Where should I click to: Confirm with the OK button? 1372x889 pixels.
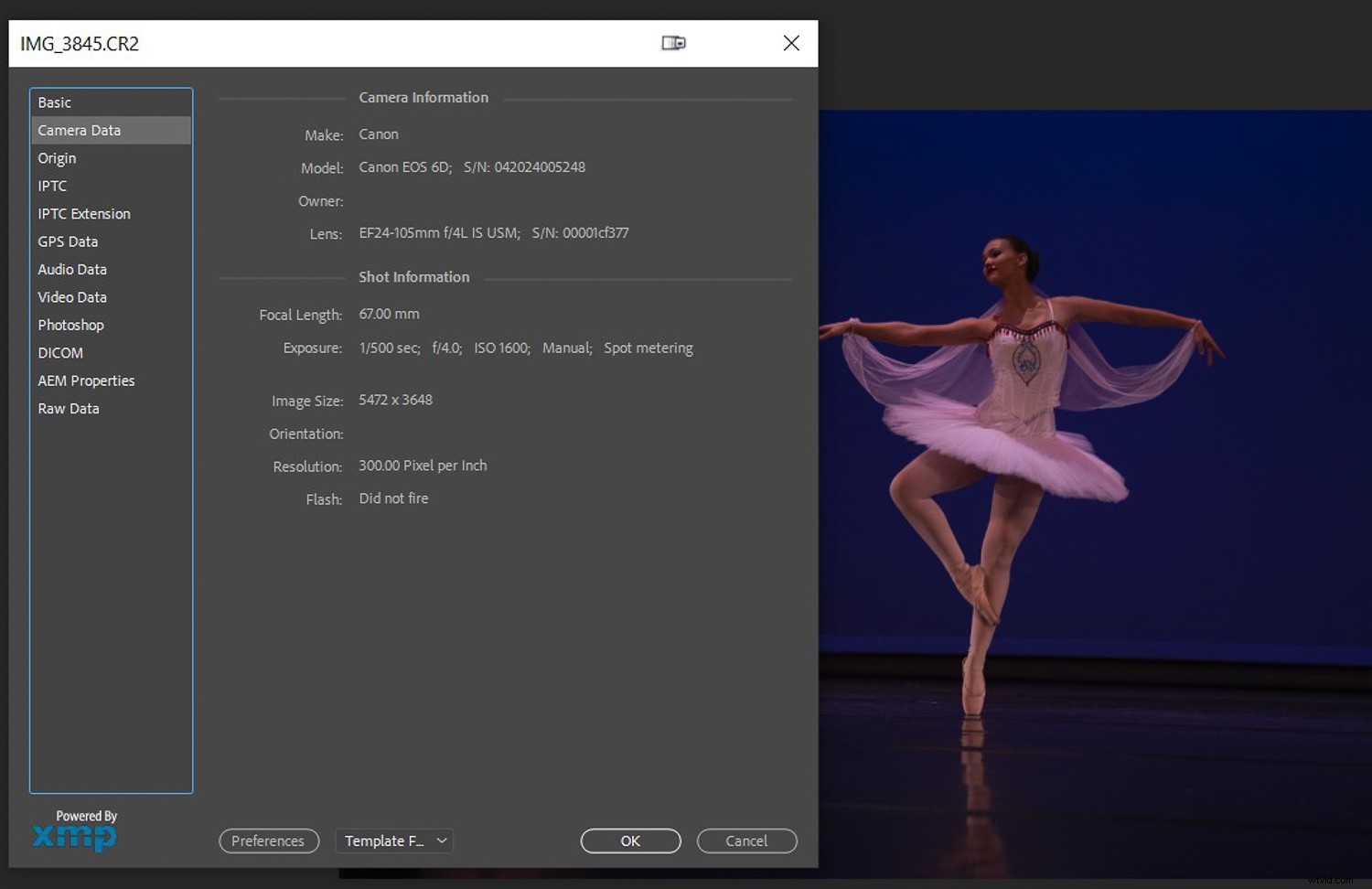630,841
